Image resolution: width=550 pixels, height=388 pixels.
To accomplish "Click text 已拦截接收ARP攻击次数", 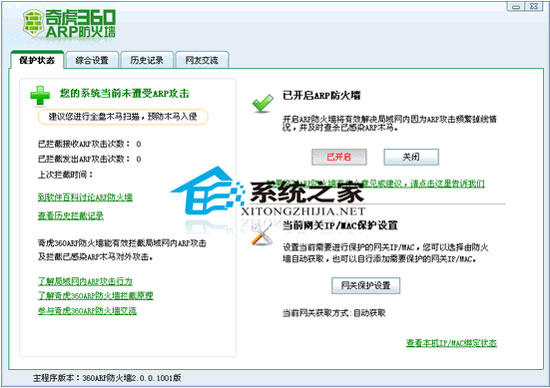I will coord(84,144).
